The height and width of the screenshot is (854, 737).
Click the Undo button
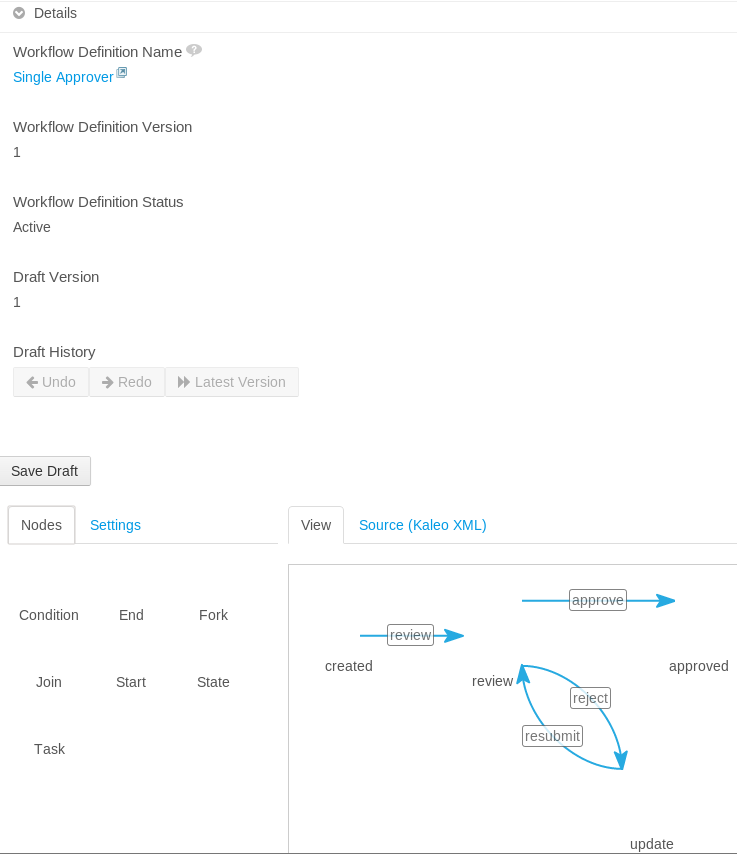click(x=51, y=382)
